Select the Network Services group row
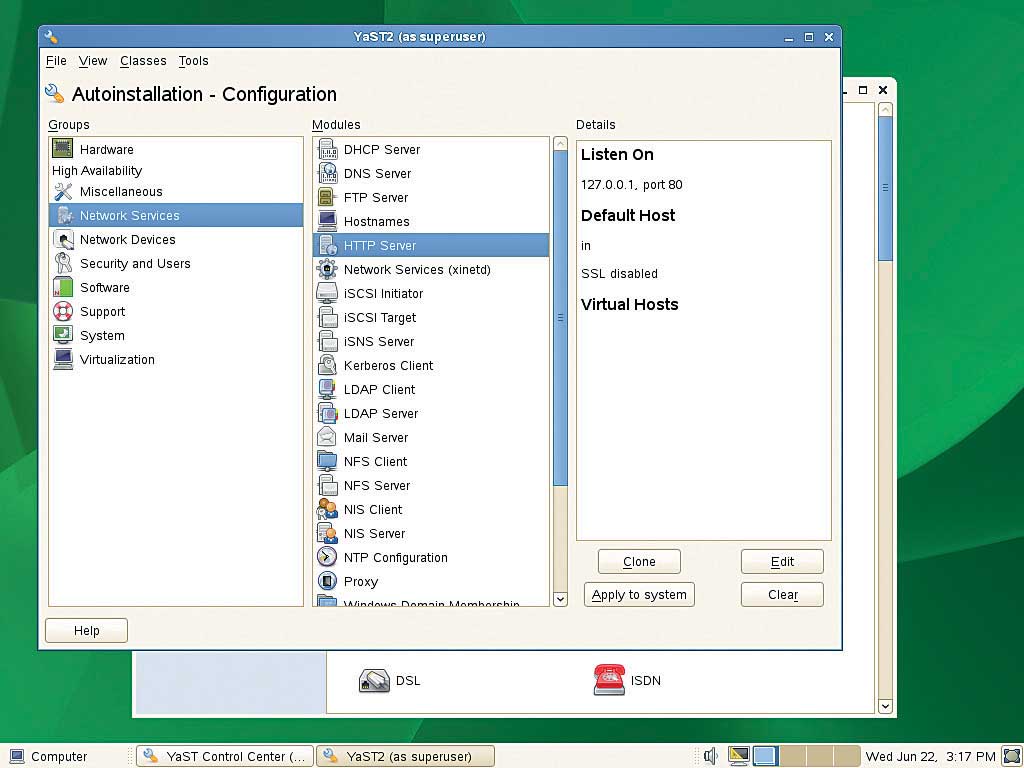Screen dimensions: 1024x768 176,215
